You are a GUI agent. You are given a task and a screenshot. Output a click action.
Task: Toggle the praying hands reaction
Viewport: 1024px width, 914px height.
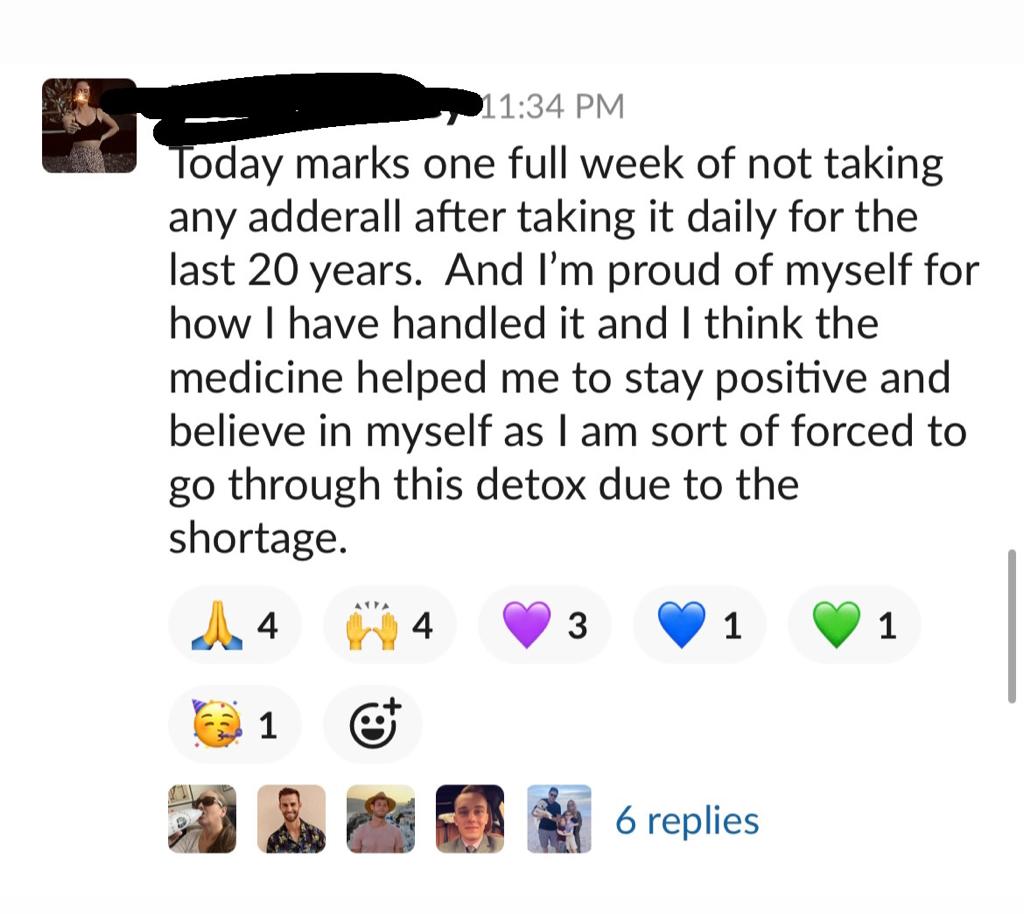[234, 625]
